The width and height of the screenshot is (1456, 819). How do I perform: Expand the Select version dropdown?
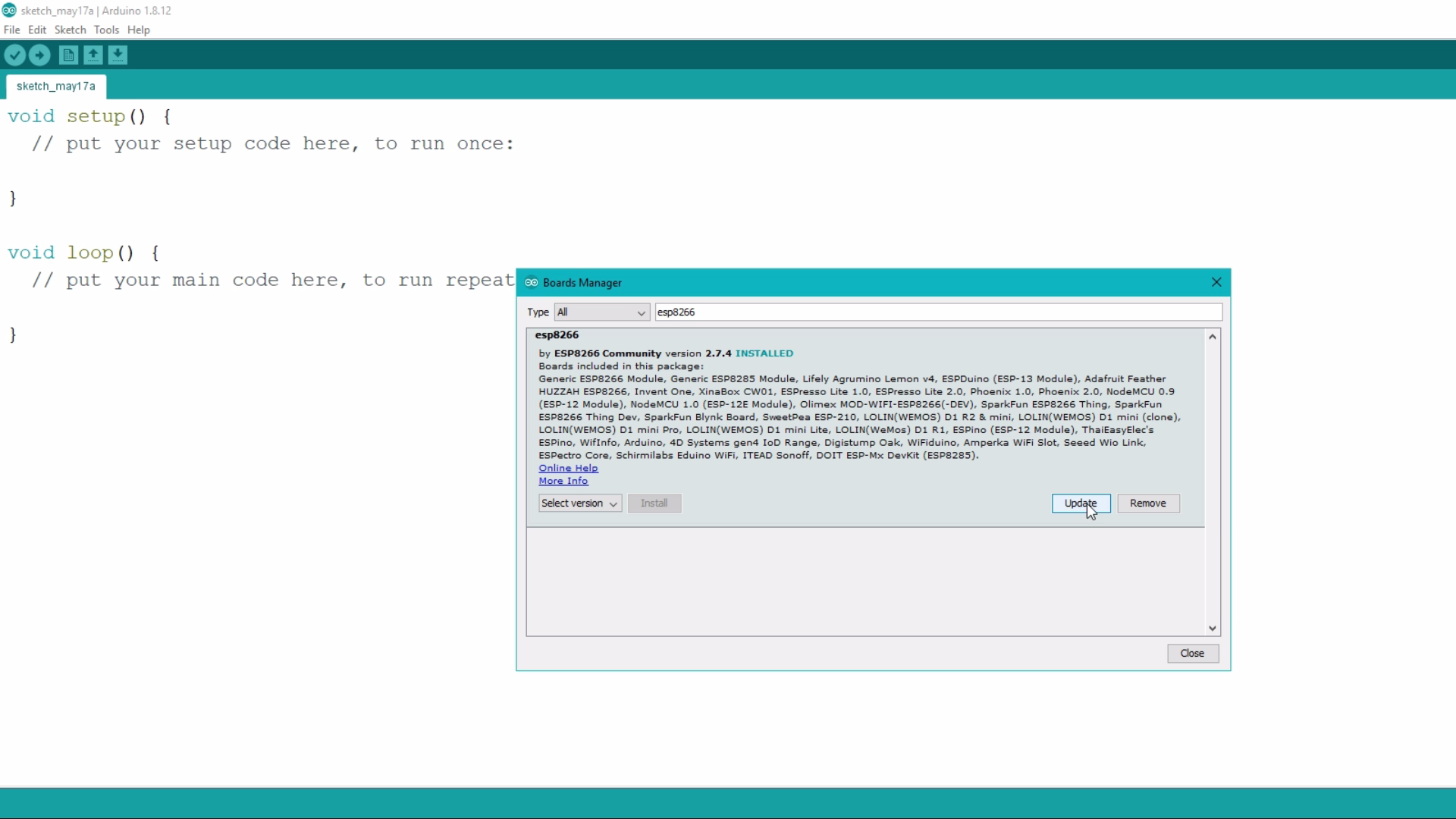click(579, 504)
